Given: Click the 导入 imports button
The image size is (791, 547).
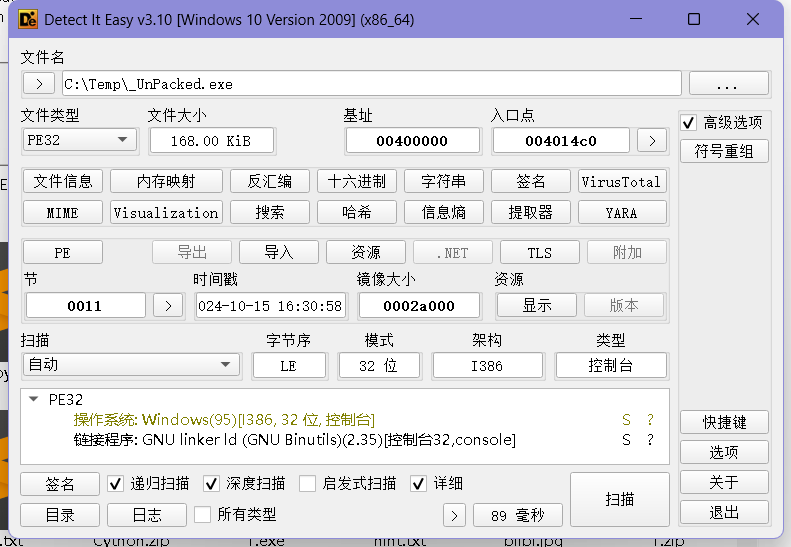Looking at the screenshot, I should click(x=278, y=252).
